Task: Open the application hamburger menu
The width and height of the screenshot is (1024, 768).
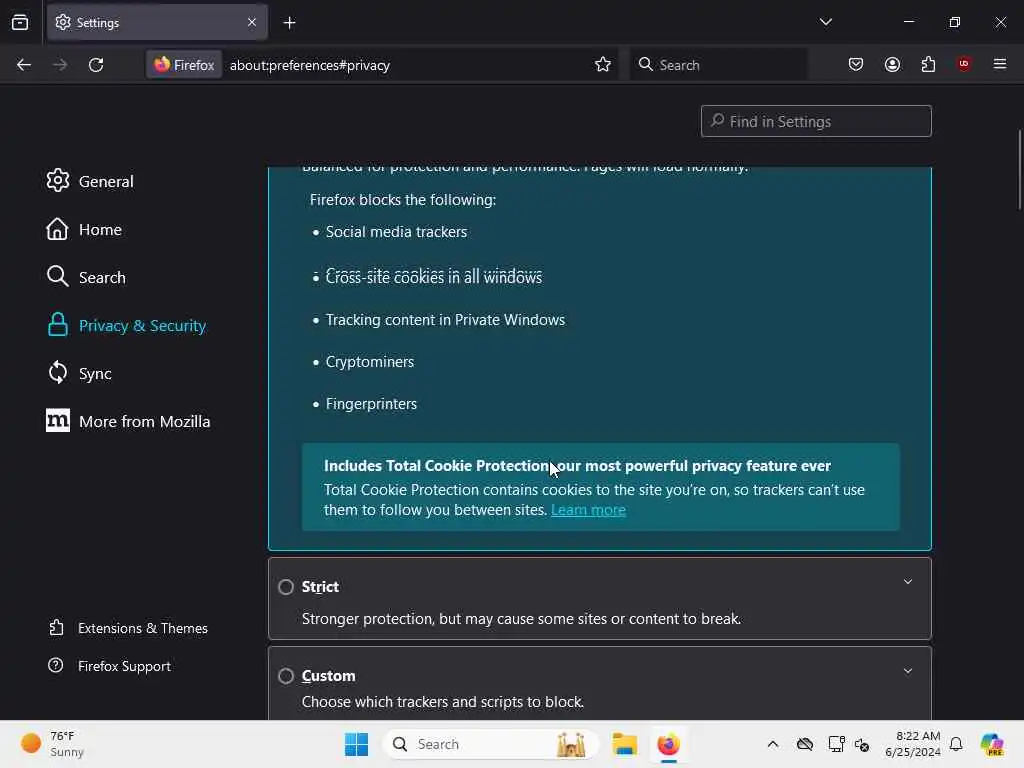Action: click(999, 64)
